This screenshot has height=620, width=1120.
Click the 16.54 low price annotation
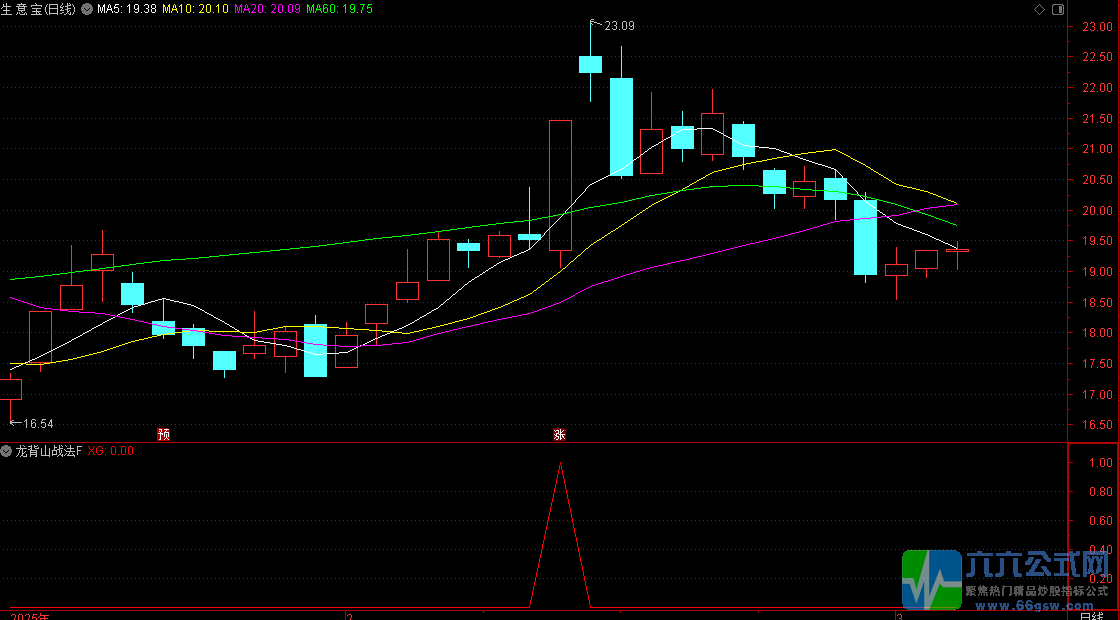click(x=37, y=424)
